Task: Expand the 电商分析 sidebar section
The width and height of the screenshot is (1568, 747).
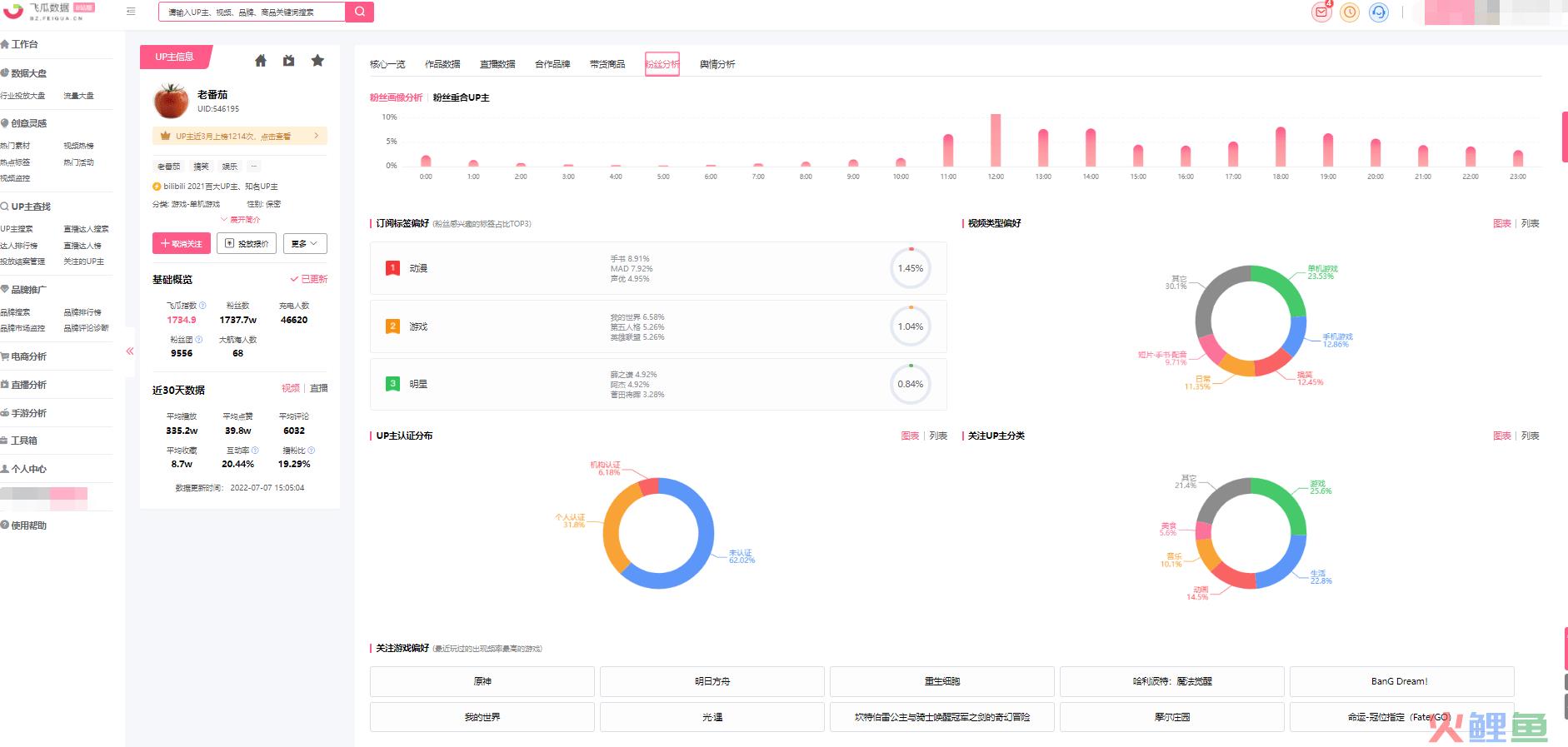Action: [29, 356]
